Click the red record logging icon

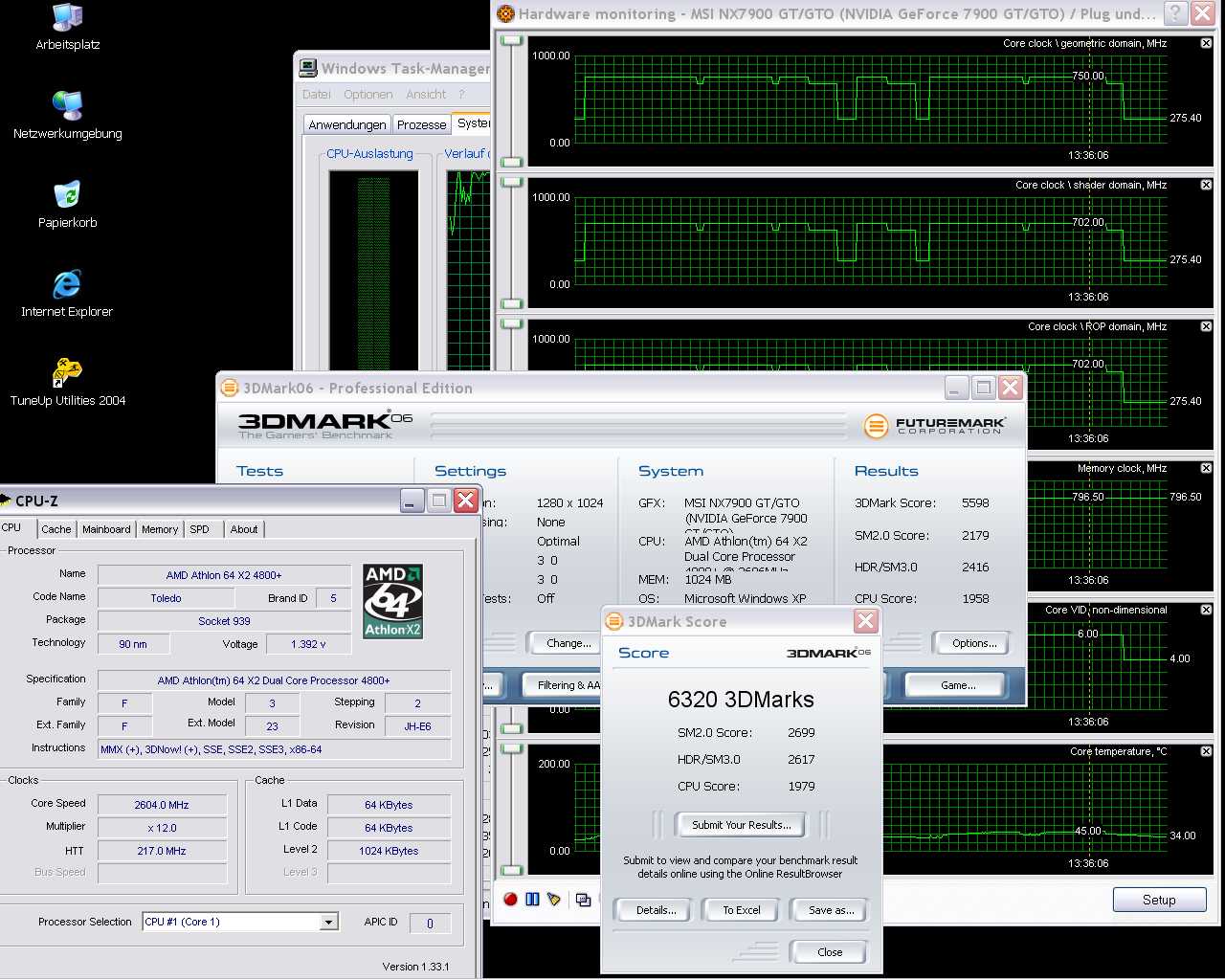tap(510, 899)
